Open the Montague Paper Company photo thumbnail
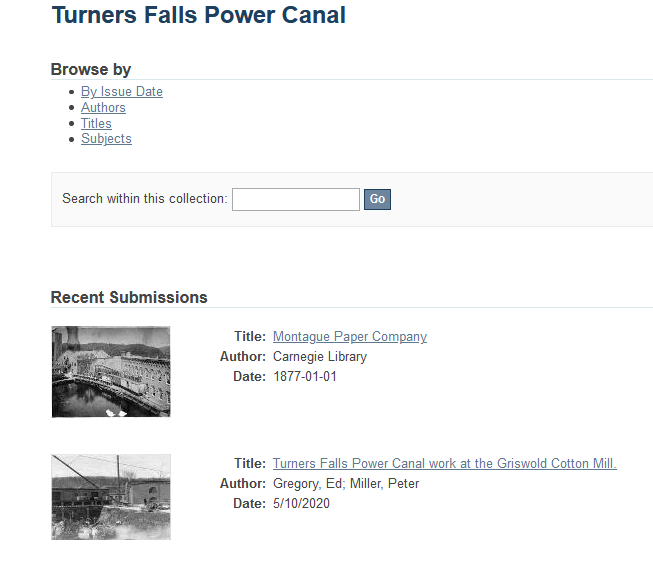The height and width of the screenshot is (561, 653). pos(111,372)
